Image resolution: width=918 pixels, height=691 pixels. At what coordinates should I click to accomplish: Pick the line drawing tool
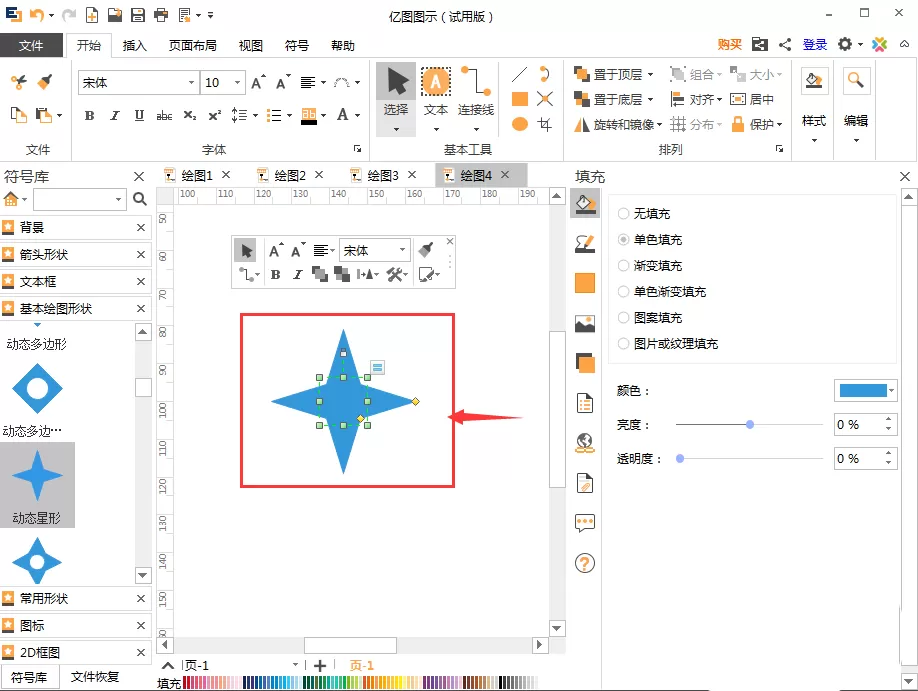(519, 74)
